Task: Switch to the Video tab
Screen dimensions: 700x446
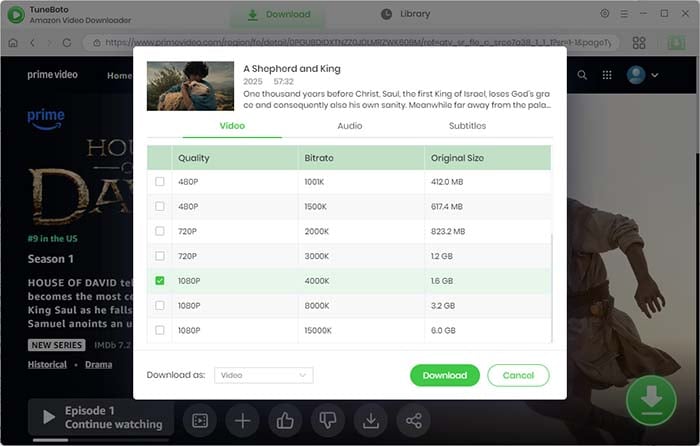Action: click(x=232, y=126)
